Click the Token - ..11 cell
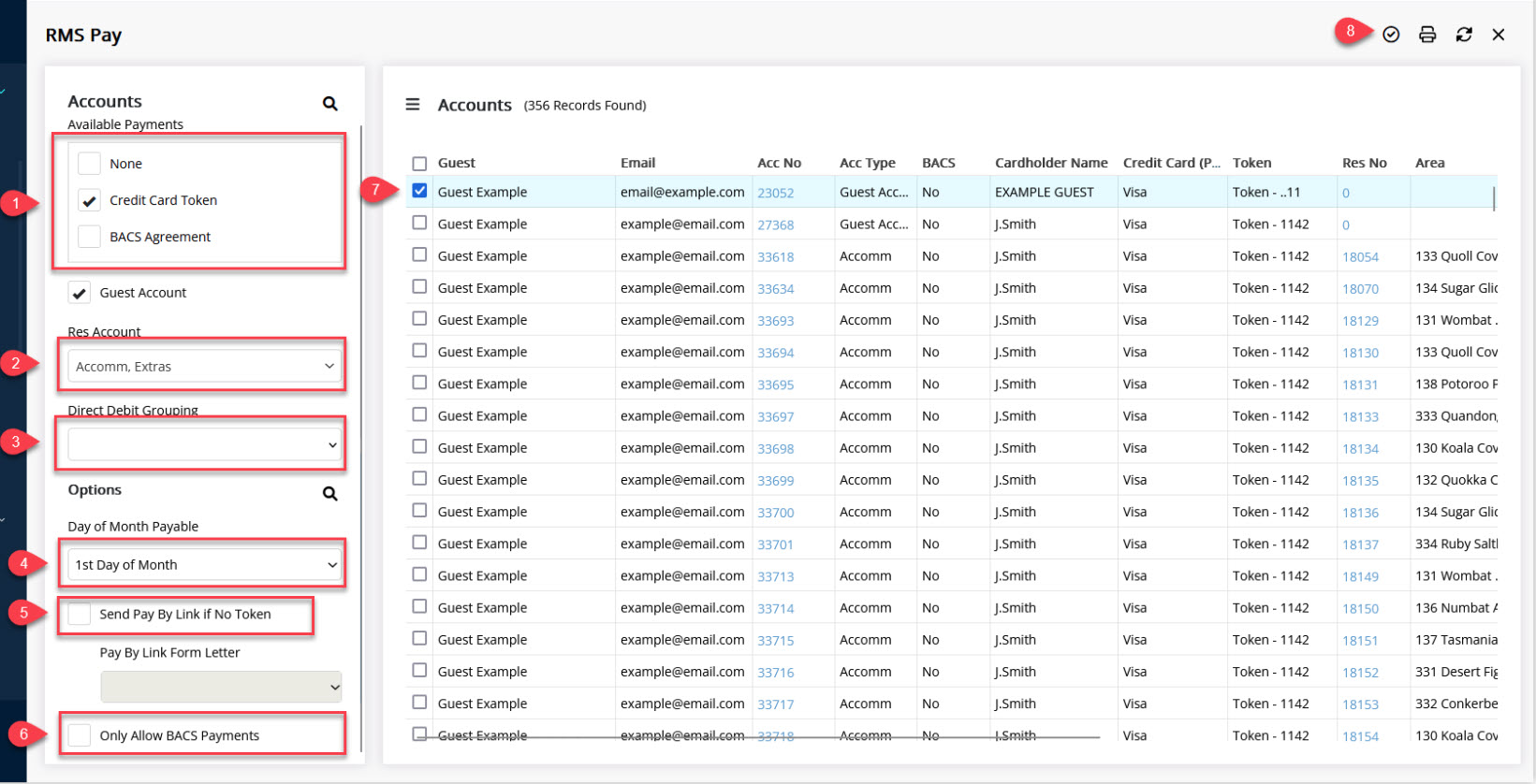1536x784 pixels. pyautogui.click(x=1265, y=192)
